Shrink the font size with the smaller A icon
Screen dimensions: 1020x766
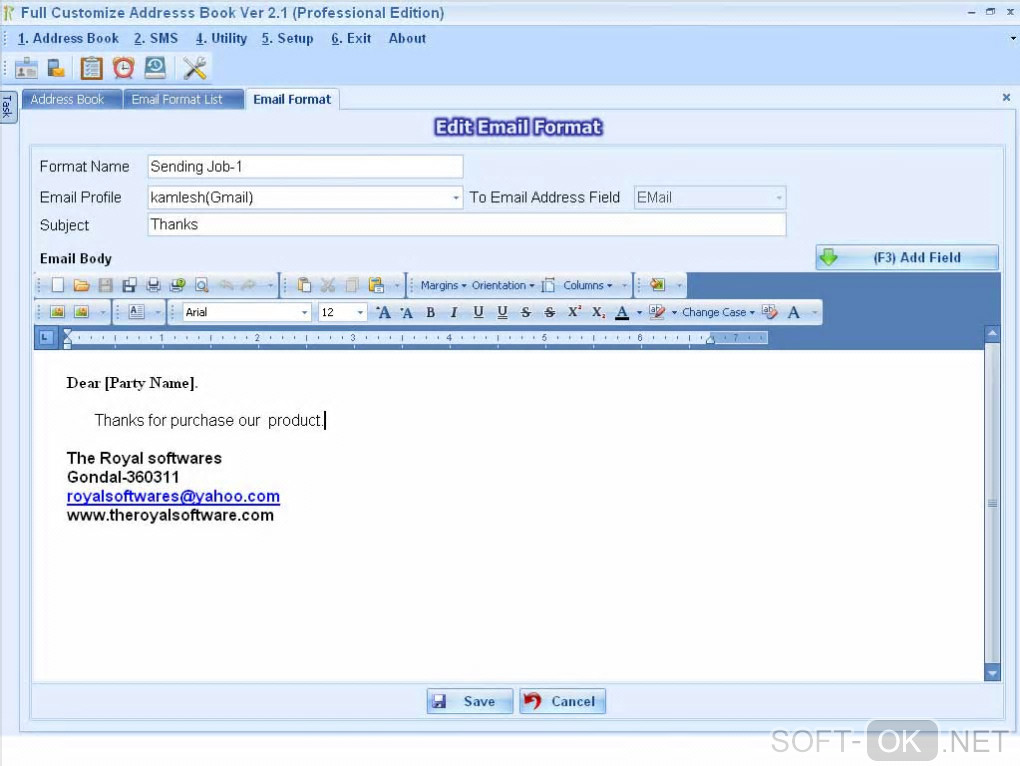(x=407, y=313)
